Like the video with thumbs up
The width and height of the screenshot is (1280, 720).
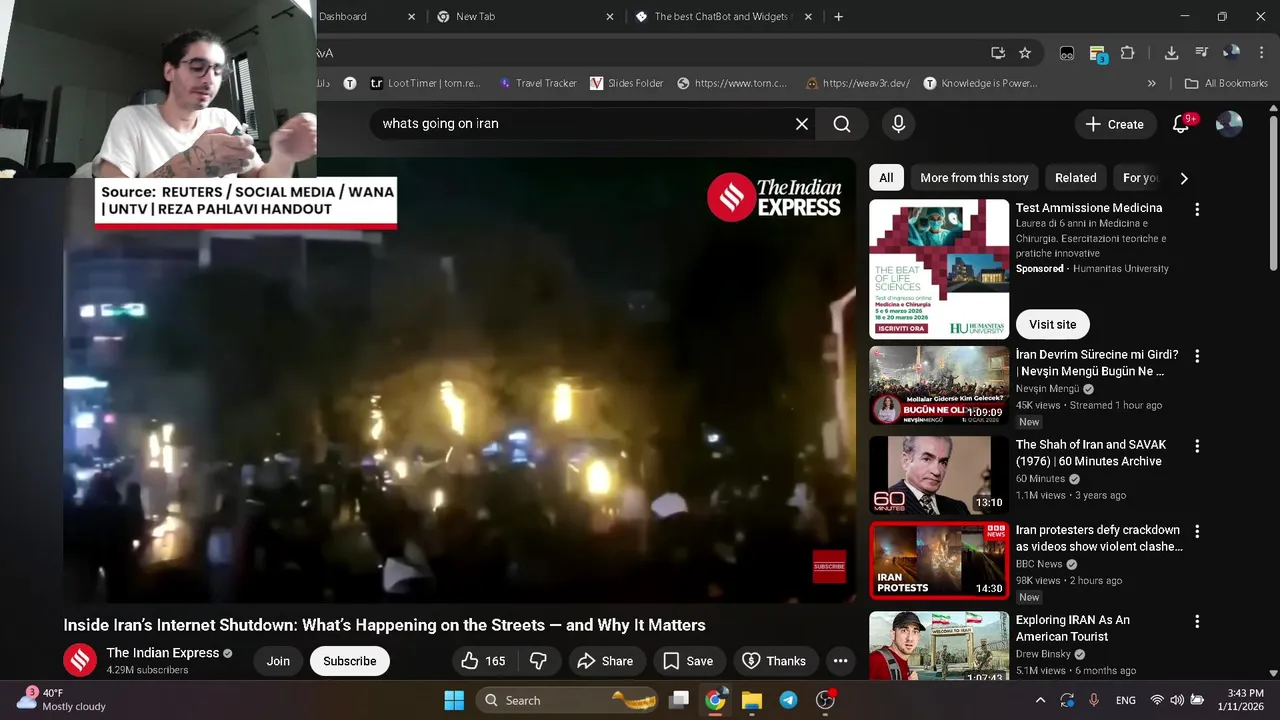483,661
